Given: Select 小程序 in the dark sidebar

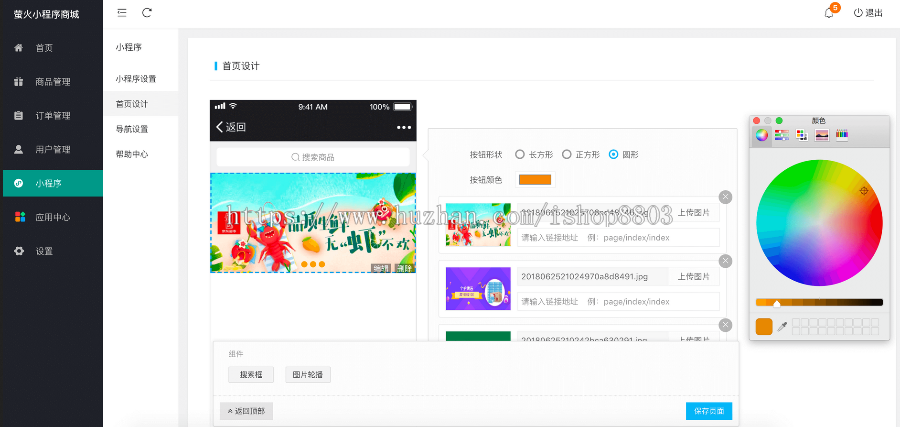Looking at the screenshot, I should click(53, 184).
